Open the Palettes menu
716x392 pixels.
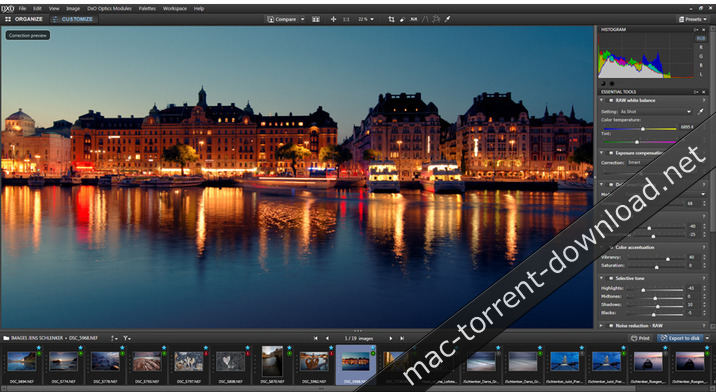pos(147,8)
